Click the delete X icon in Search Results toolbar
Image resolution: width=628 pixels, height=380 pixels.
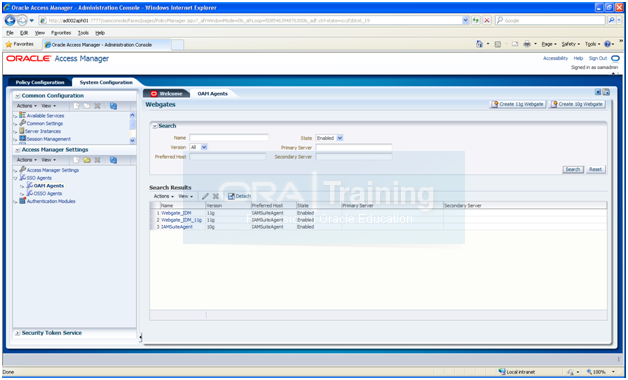216,196
